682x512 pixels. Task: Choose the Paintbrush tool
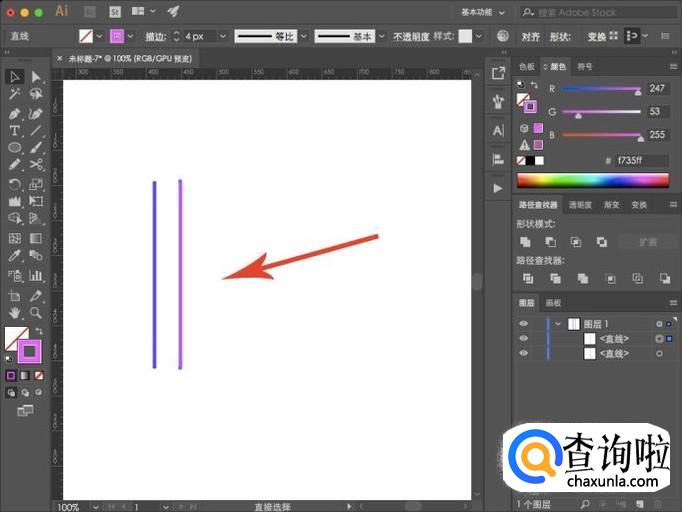coord(36,147)
